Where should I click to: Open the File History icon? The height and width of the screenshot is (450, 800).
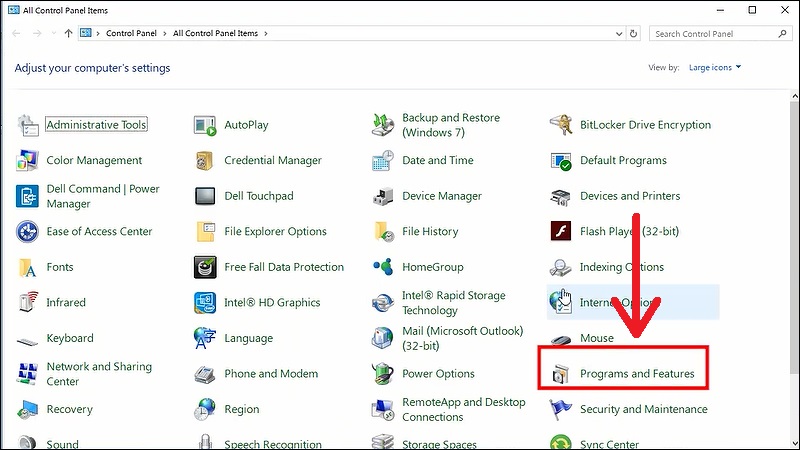384,232
